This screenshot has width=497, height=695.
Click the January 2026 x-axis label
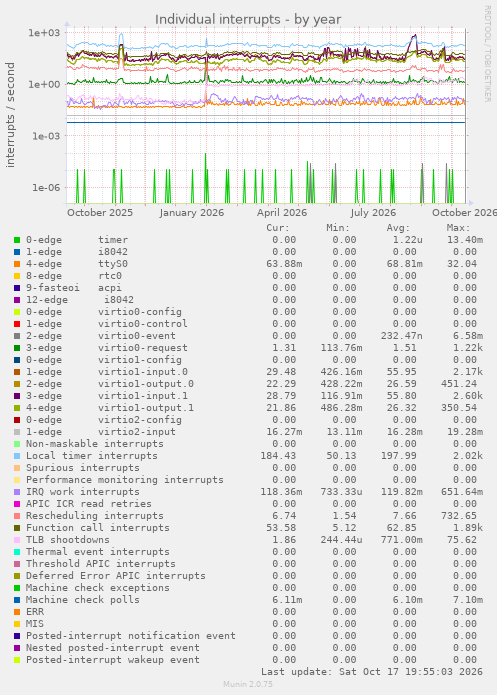tap(192, 213)
